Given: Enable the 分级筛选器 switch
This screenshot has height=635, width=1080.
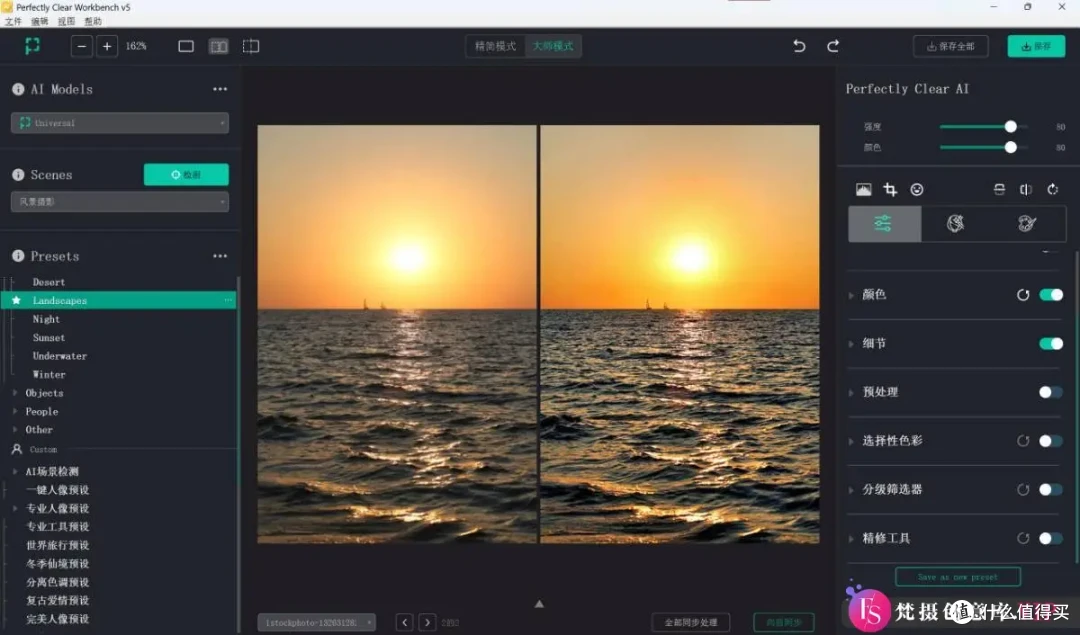Looking at the screenshot, I should (x=1051, y=490).
